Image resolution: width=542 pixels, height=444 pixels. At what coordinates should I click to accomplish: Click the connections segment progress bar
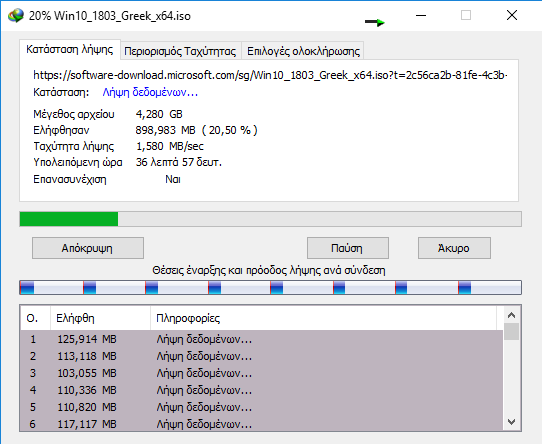tap(270, 288)
